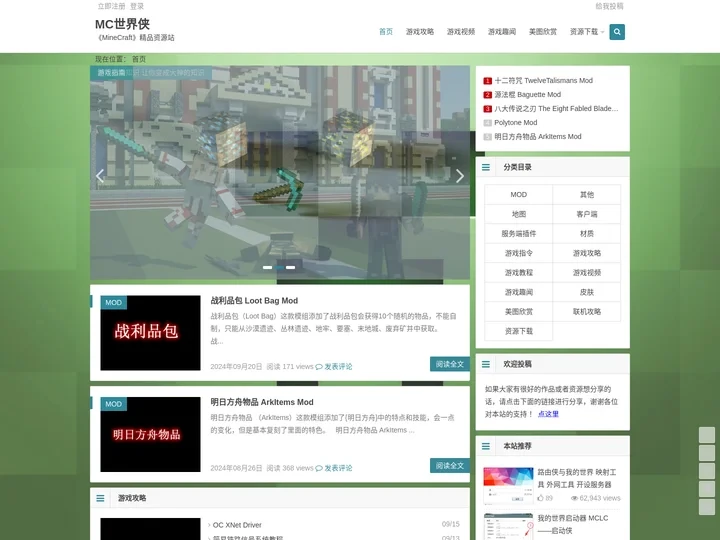The image size is (720, 540).
Task: Open 源法棍 Baguette Mod ranking entry
Action: click(527, 95)
